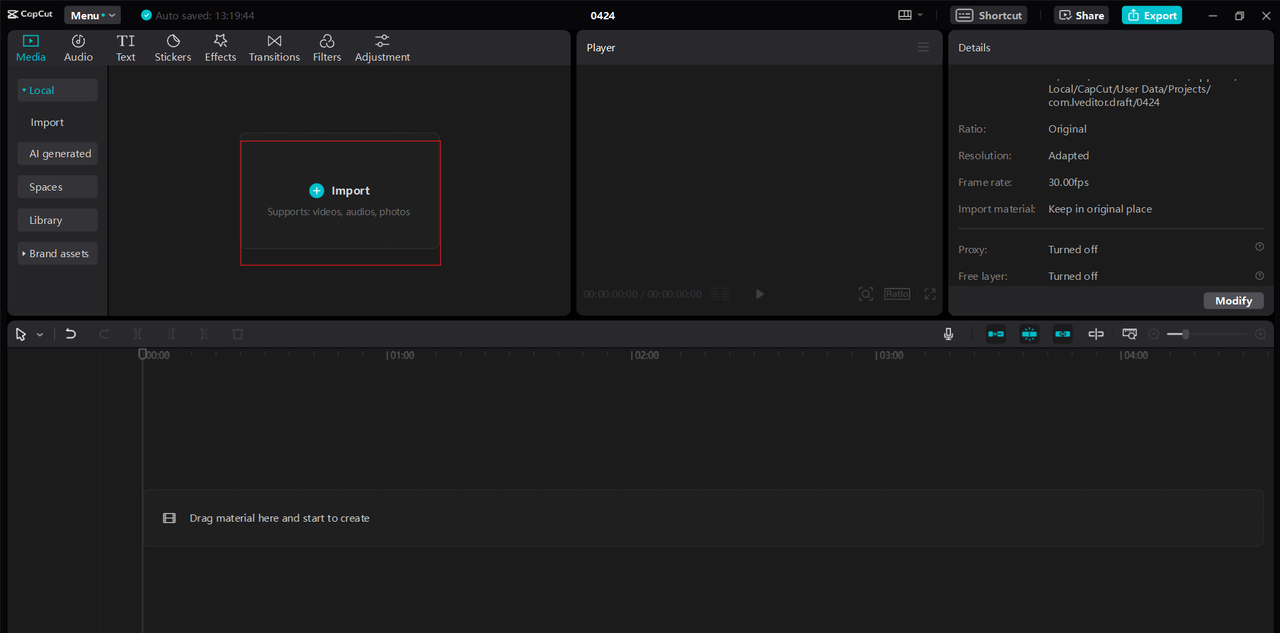Screen dimensions: 1280x633
Task: Open the layout selector dropdown
Action: click(910, 15)
